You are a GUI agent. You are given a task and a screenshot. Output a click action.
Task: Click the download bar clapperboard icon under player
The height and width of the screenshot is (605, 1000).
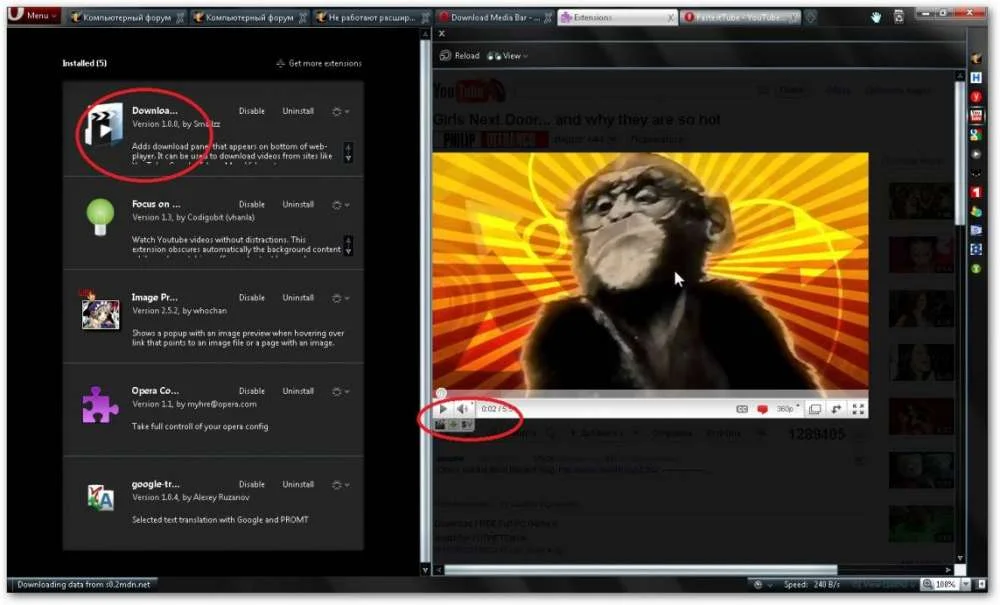(440, 425)
